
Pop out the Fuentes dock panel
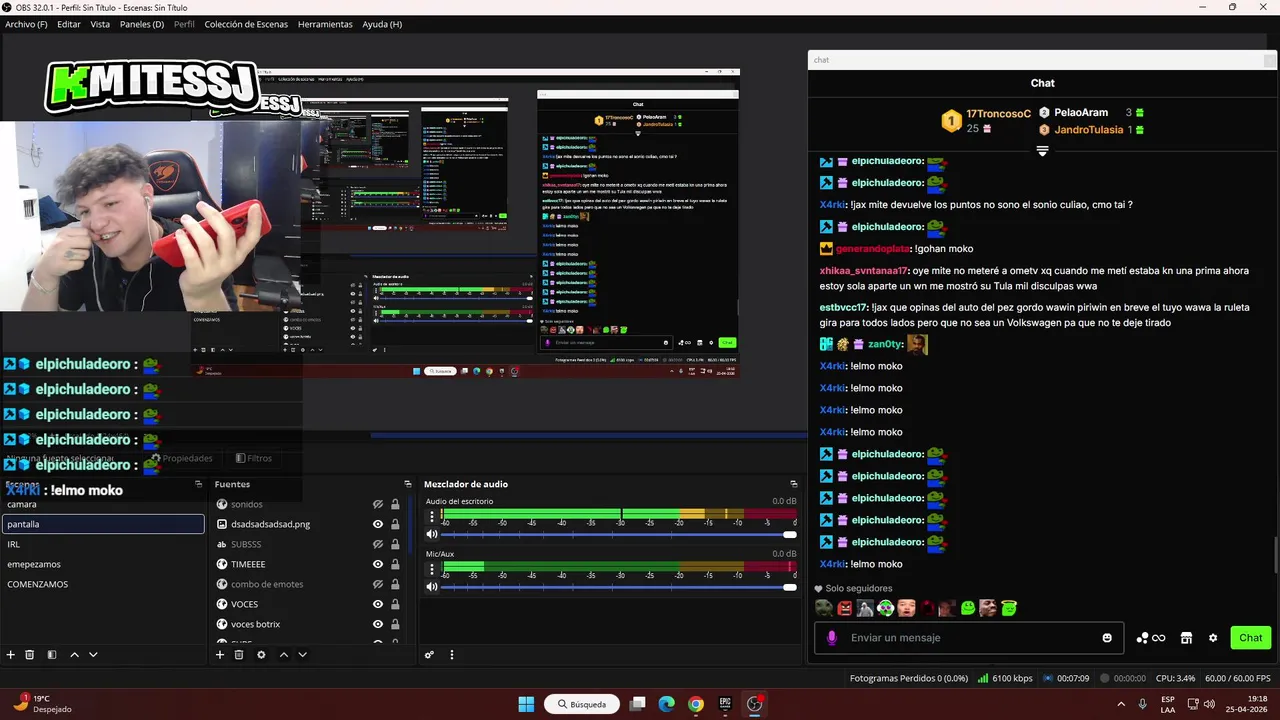(x=408, y=484)
